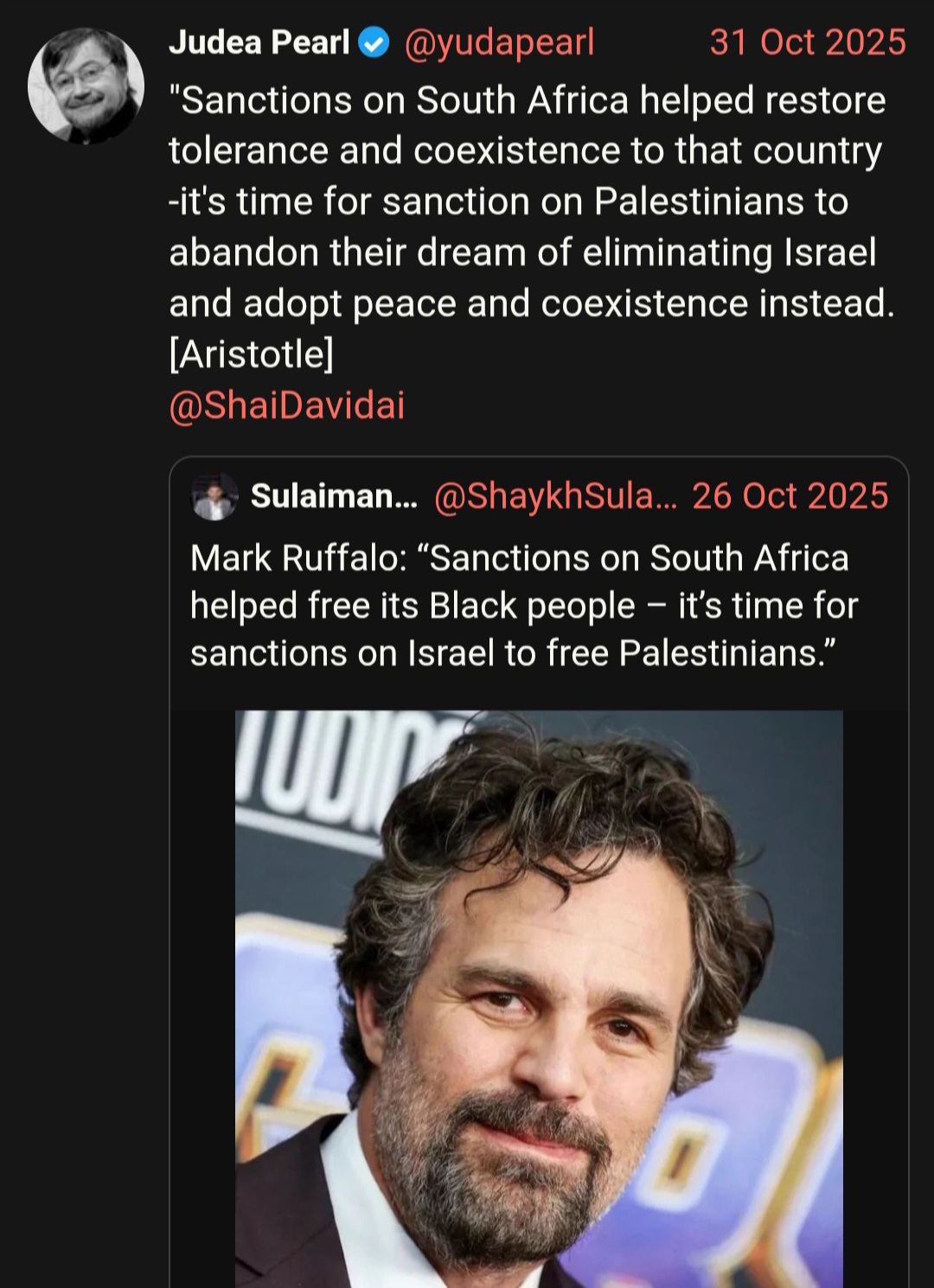Open the 31 Oct 2025 timestamp
The image size is (934, 1288).
click(808, 42)
